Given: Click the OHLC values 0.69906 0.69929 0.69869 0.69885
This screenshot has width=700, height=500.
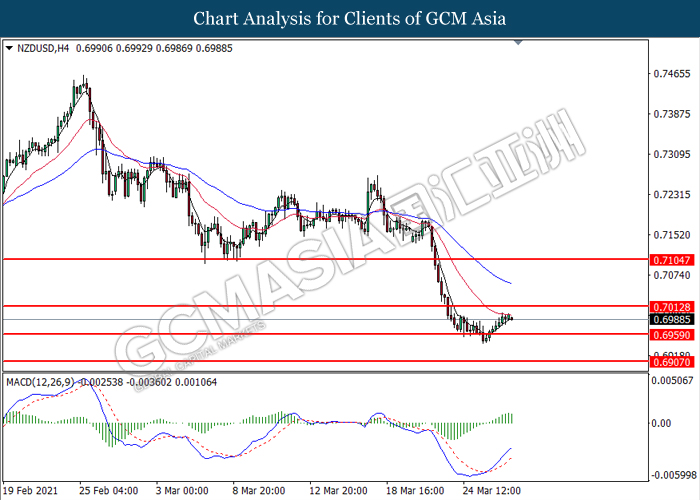Looking at the screenshot, I should point(154,48).
